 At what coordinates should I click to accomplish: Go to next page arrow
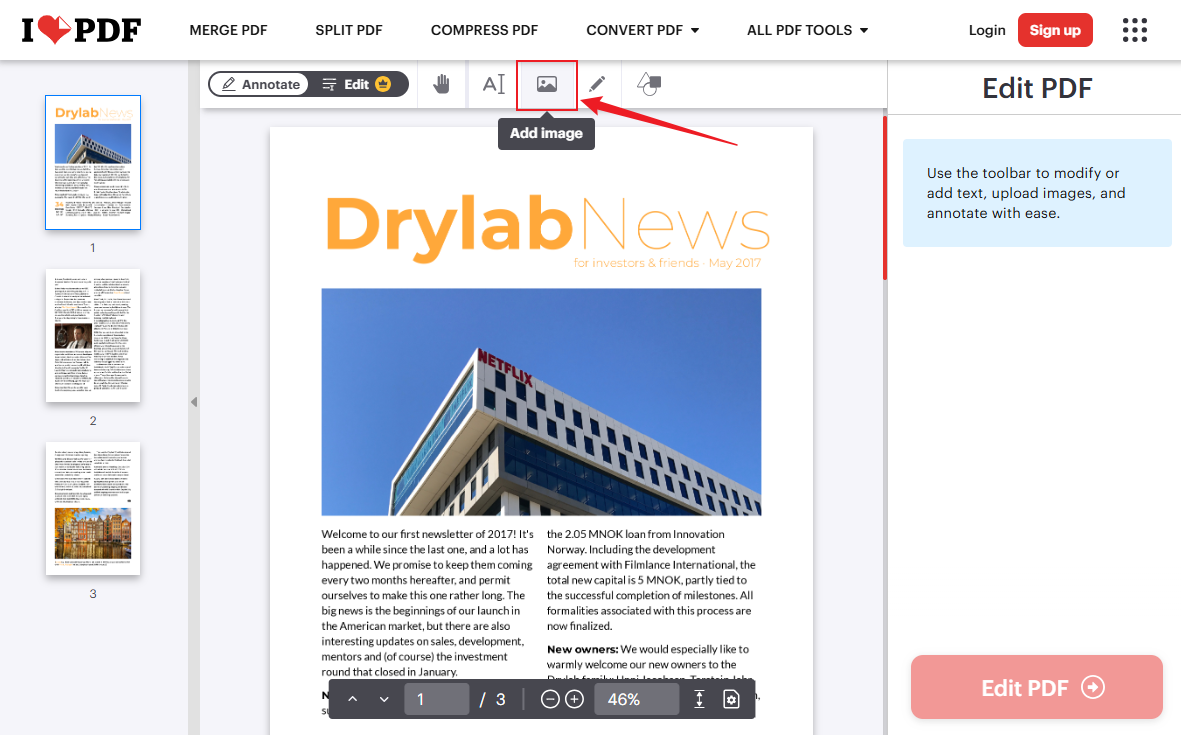pos(384,700)
